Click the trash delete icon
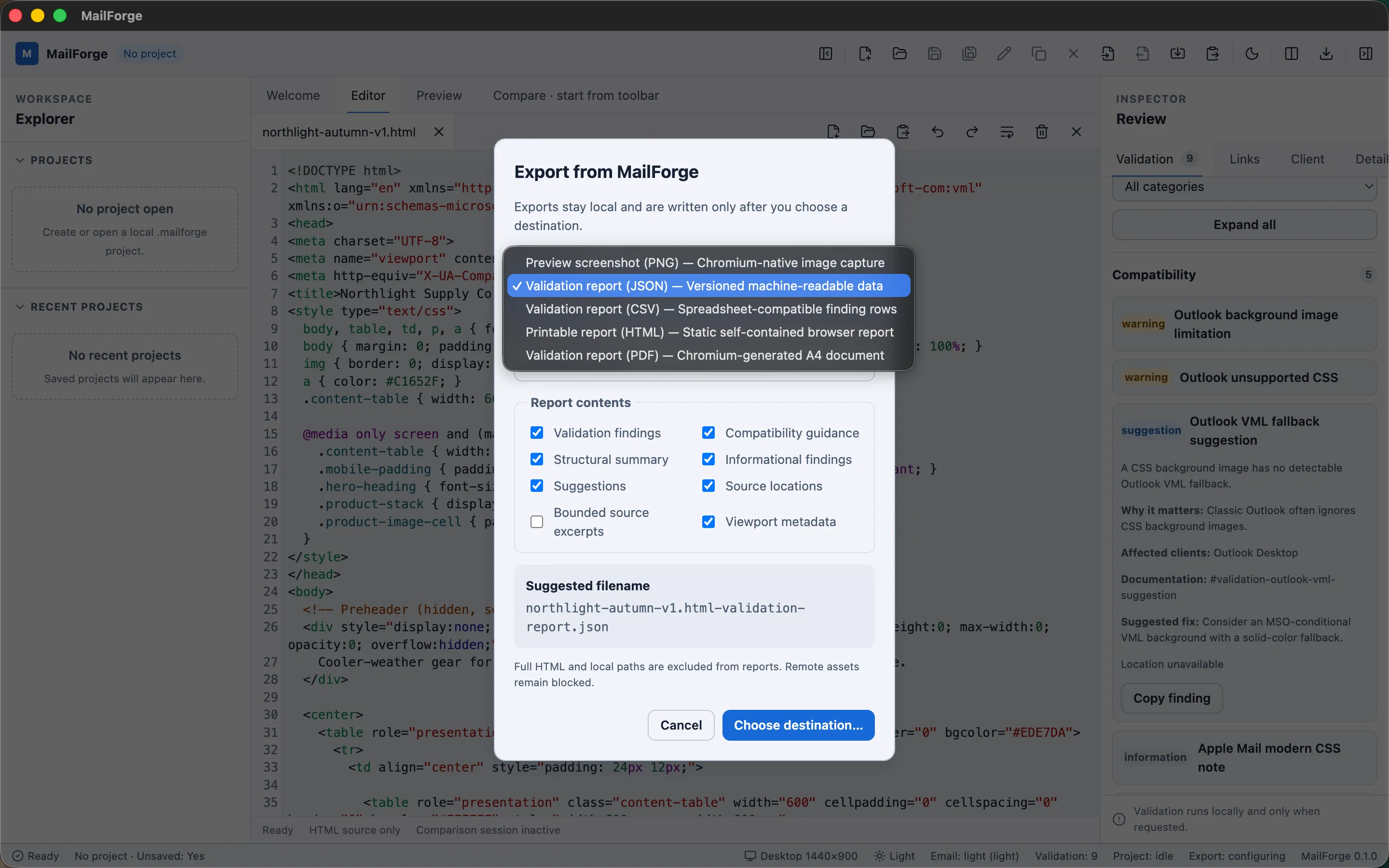1389x868 pixels. [1042, 132]
